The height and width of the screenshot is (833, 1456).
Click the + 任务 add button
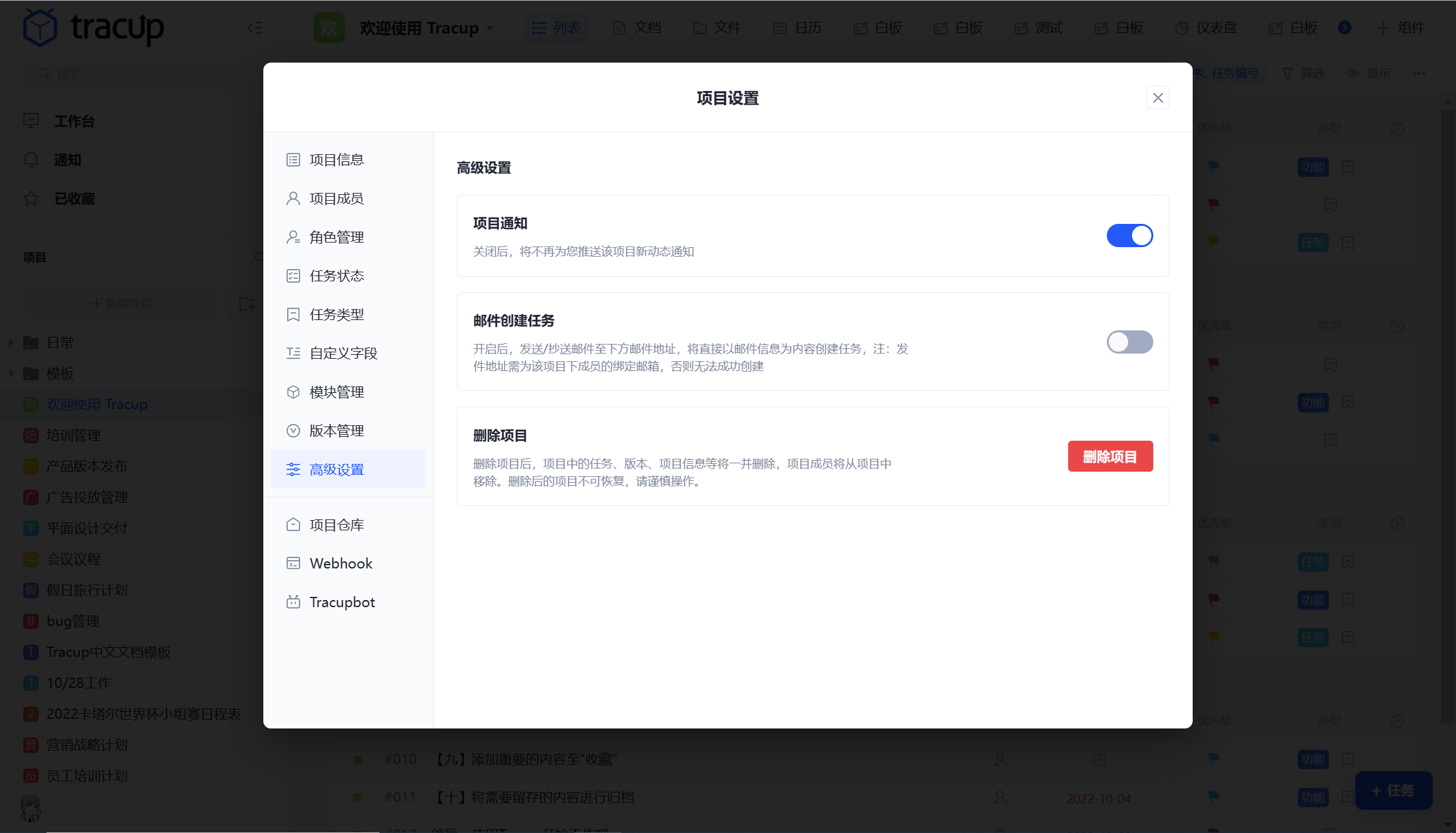[x=1393, y=790]
